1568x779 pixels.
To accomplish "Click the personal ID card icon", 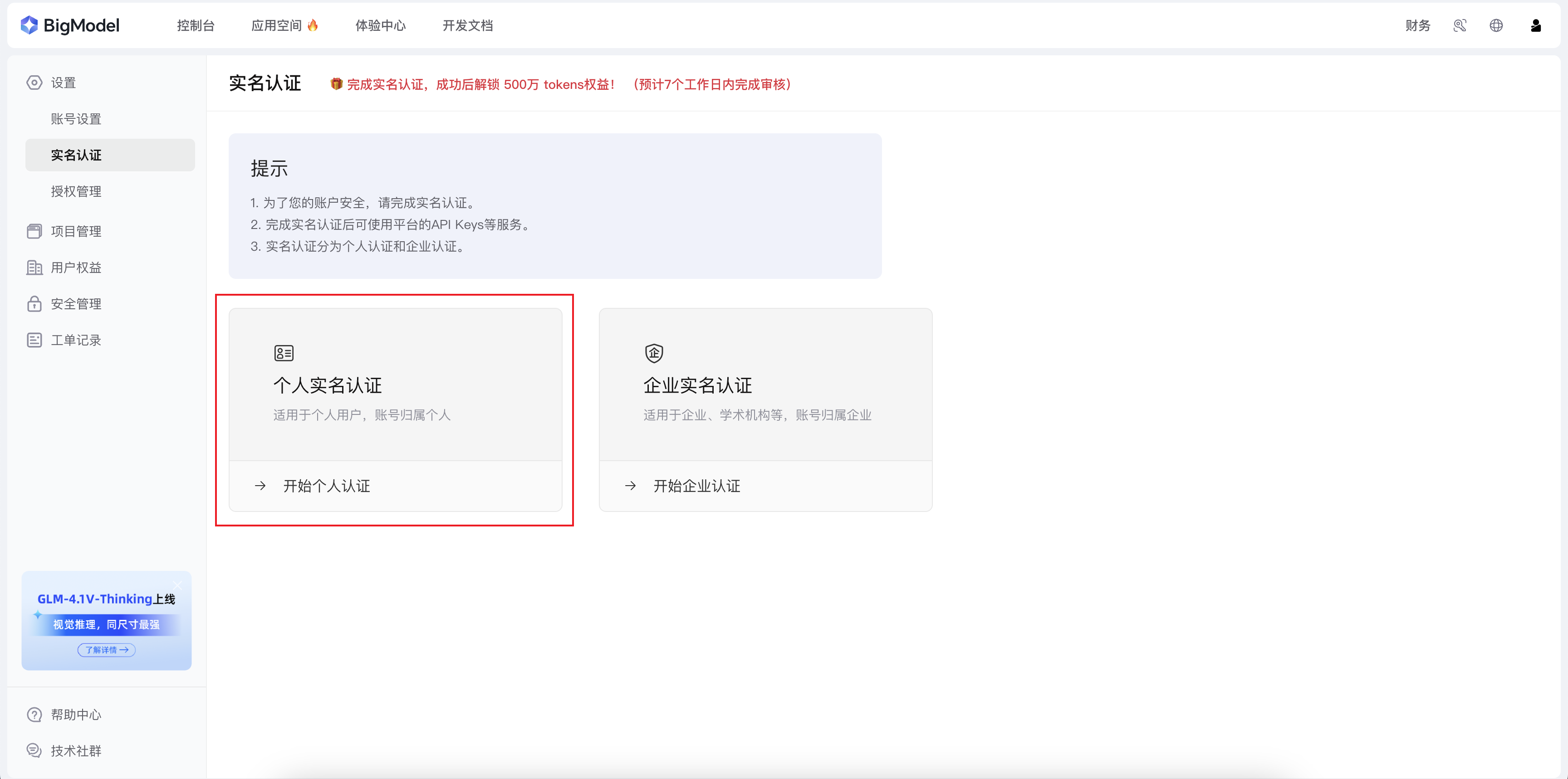I will (284, 353).
